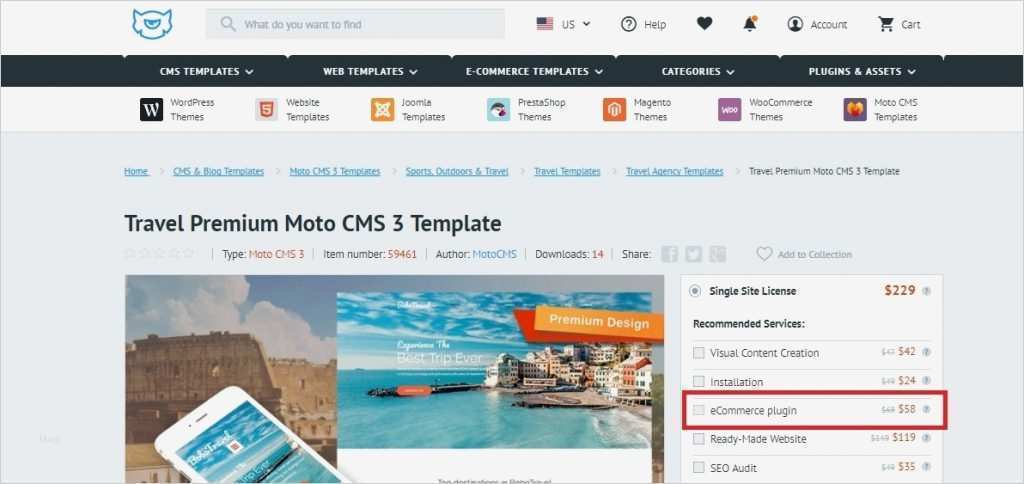This screenshot has width=1024, height=484.
Task: Click the Joomla Templates icon
Action: coord(383,110)
